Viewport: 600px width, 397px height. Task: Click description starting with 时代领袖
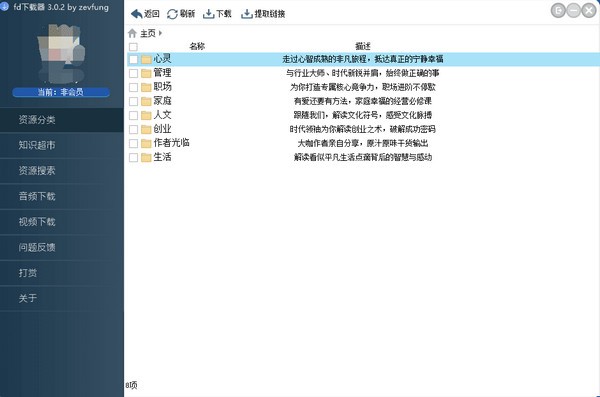click(x=363, y=129)
